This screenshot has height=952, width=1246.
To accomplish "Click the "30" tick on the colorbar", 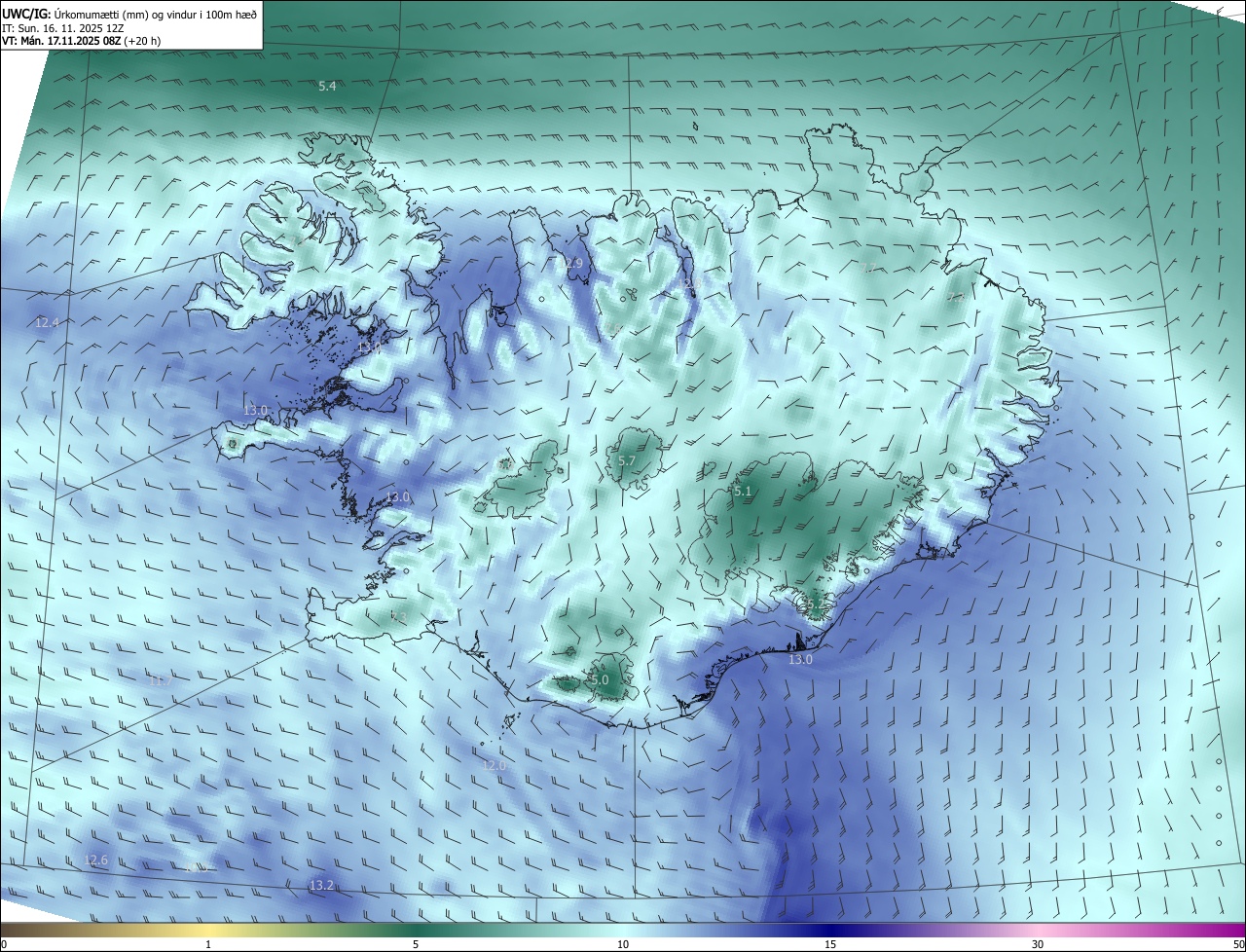I will [1038, 944].
